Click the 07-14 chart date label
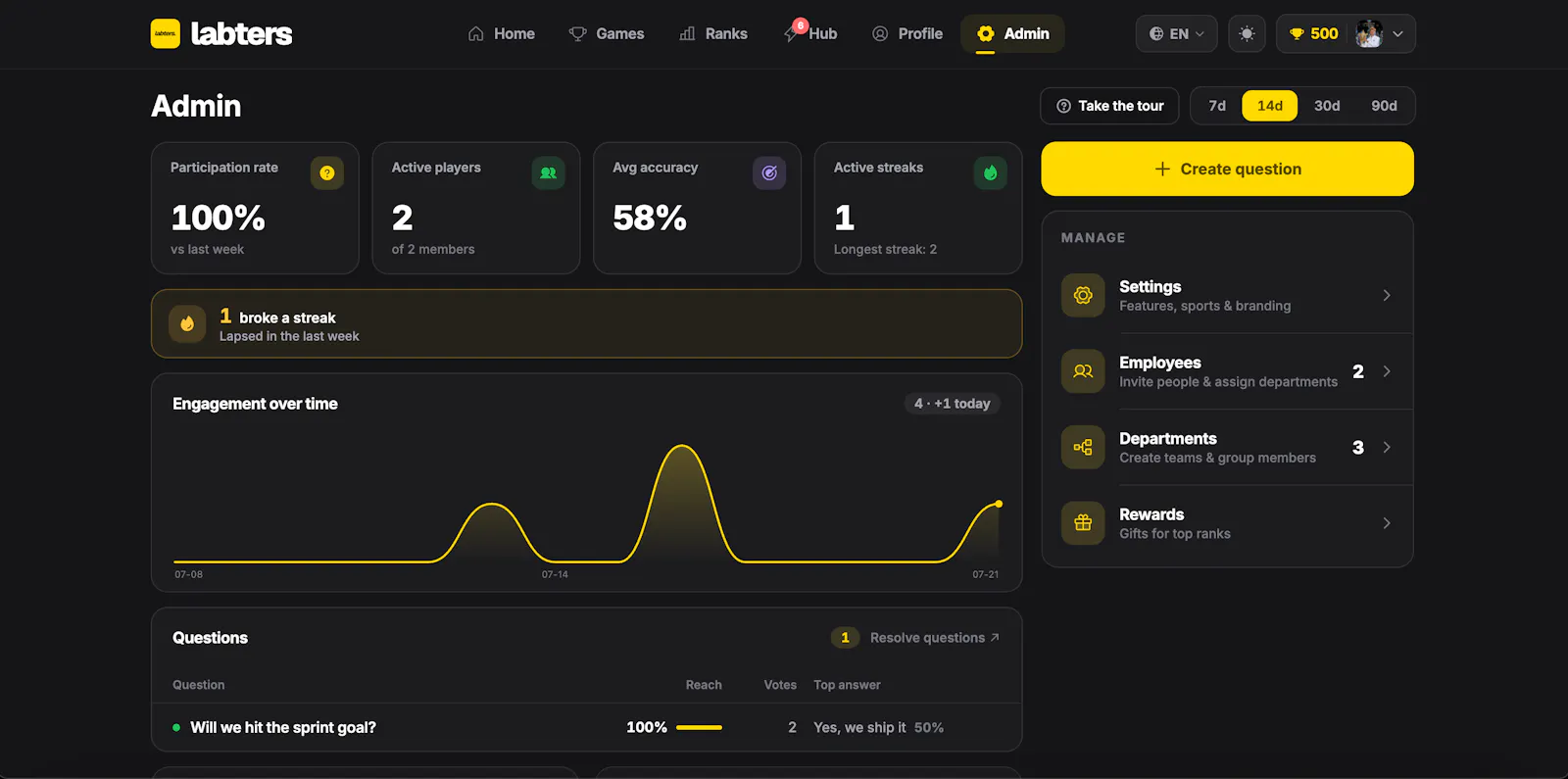1568x779 pixels. tap(555, 574)
